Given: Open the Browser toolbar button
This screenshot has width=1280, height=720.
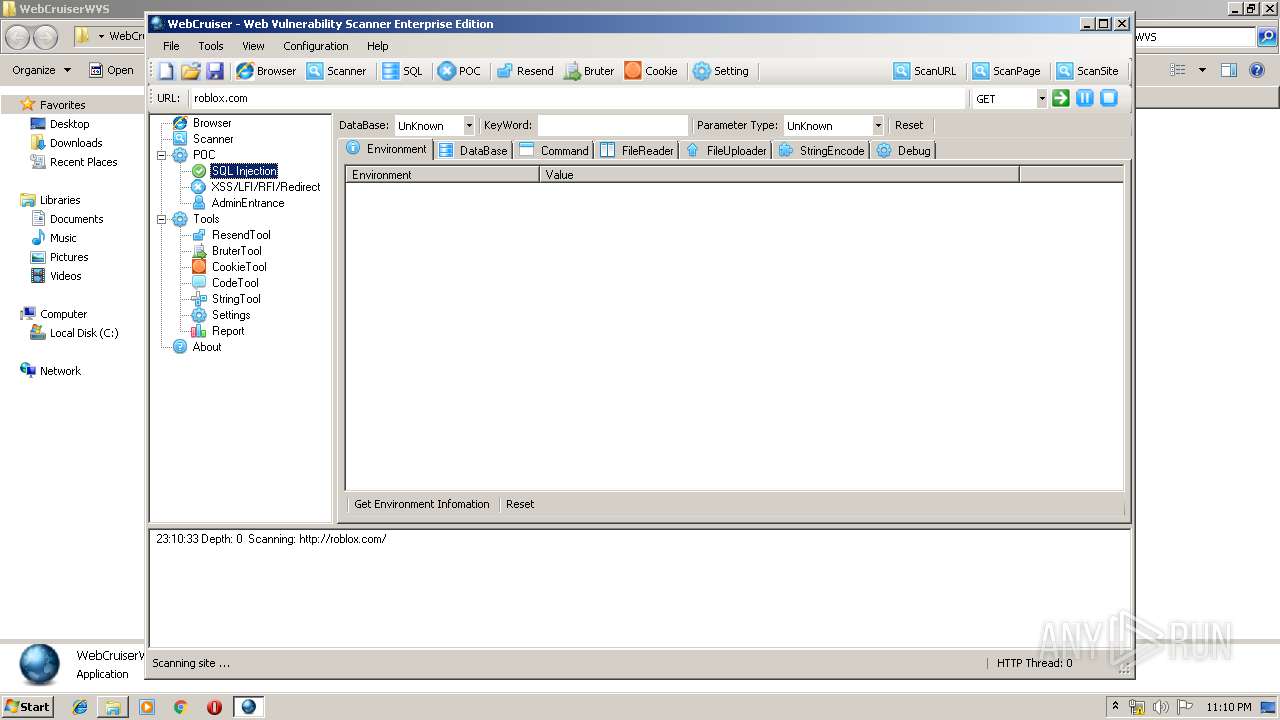Looking at the screenshot, I should [266, 71].
